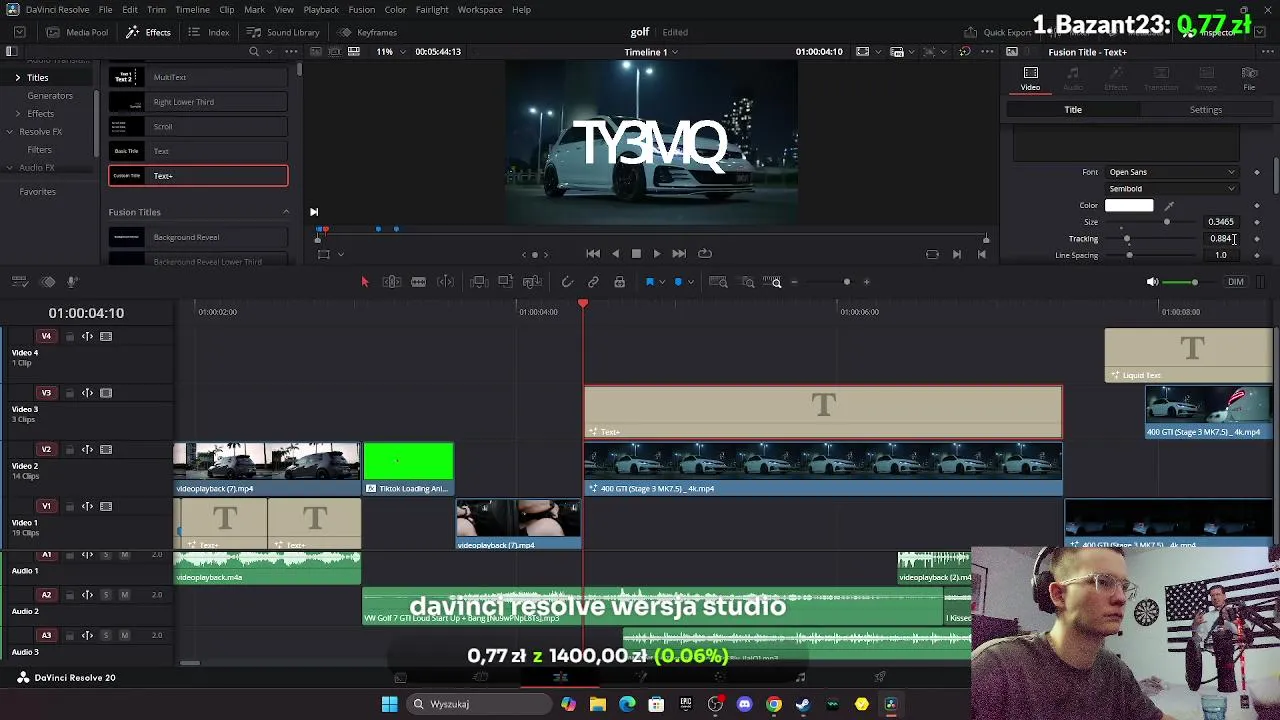Screen dimensions: 1280x720
Task: Select the arrow Selection mode tool
Action: (x=364, y=282)
